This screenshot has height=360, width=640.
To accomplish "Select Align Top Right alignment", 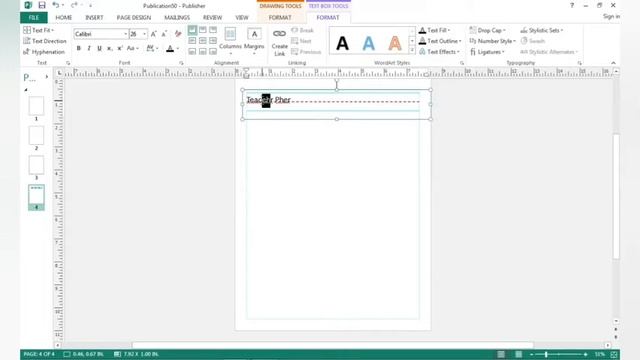I will pos(213,30).
